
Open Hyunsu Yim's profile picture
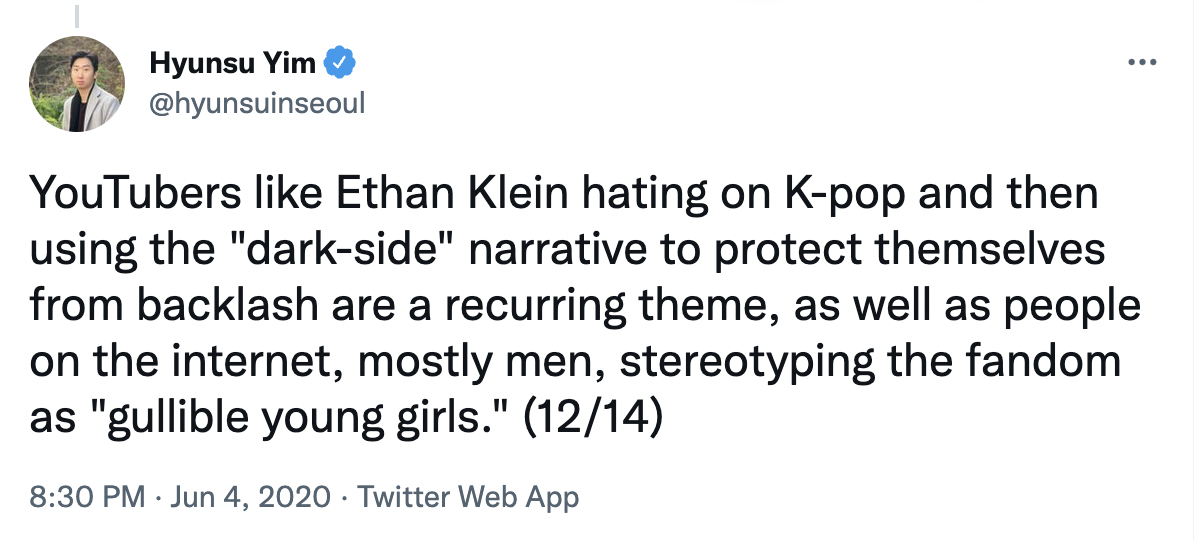tap(76, 84)
